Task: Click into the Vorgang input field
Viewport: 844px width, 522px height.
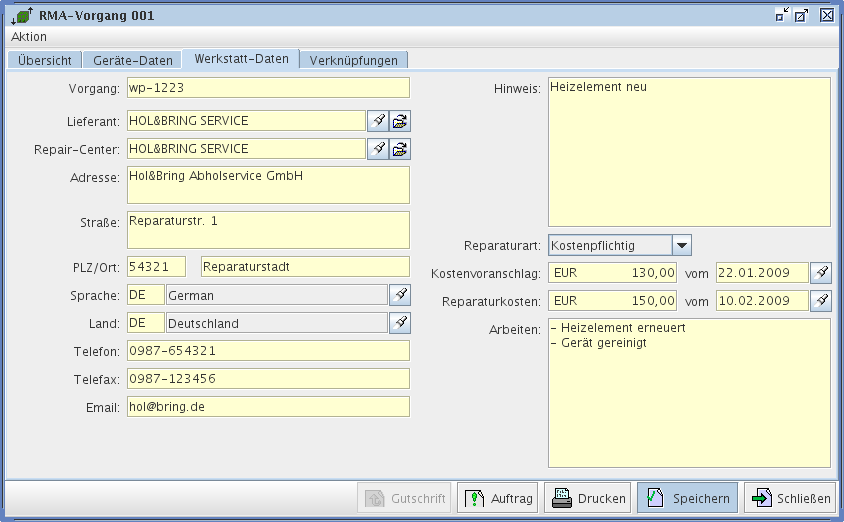Action: pos(268,88)
